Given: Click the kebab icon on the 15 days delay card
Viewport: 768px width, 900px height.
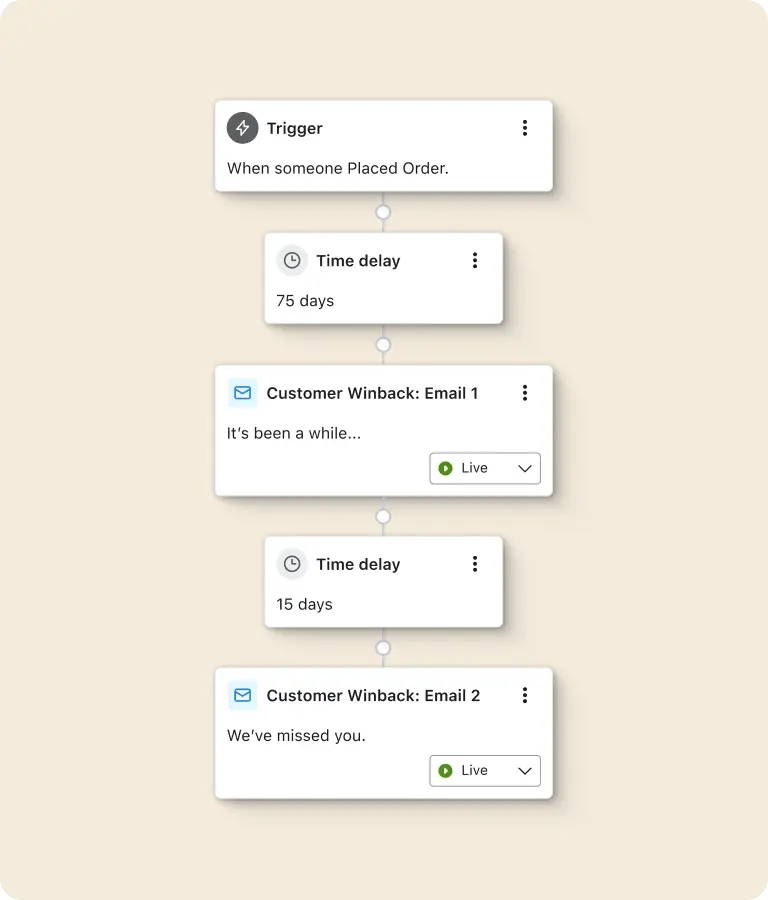Looking at the screenshot, I should click(x=475, y=564).
